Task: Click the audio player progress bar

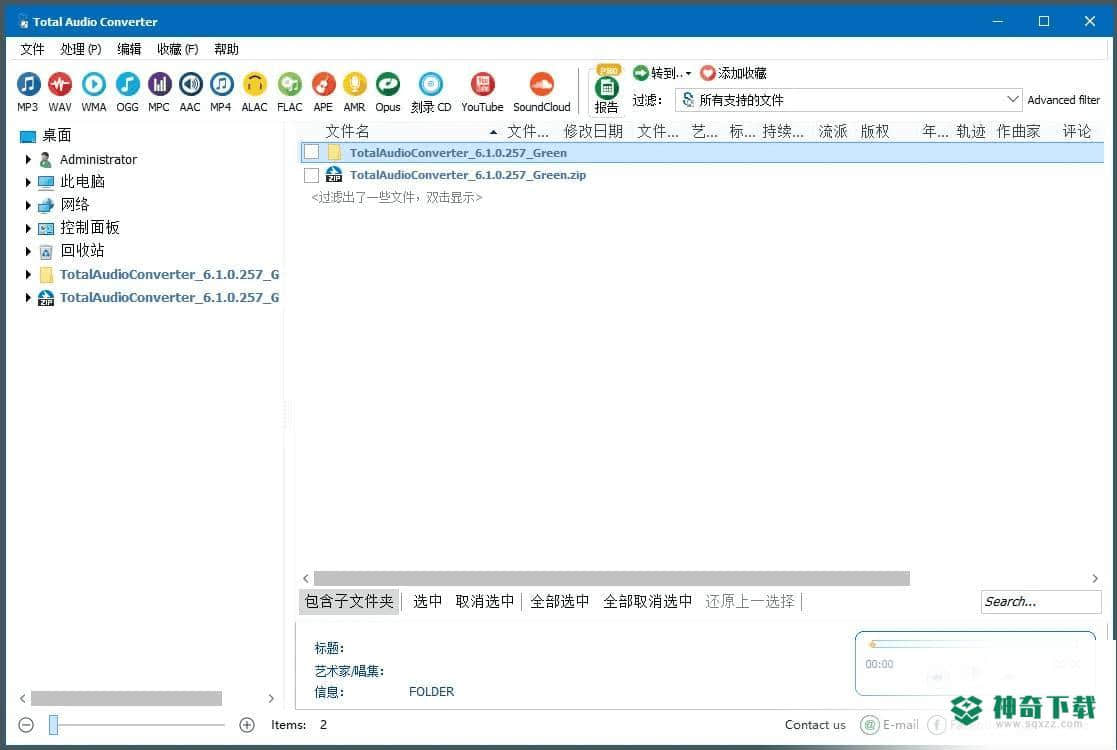Action: tap(975, 644)
